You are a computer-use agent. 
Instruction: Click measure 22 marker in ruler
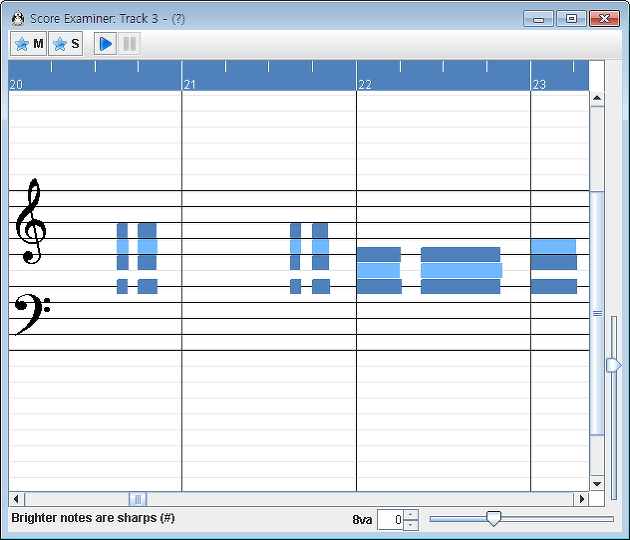coord(365,84)
